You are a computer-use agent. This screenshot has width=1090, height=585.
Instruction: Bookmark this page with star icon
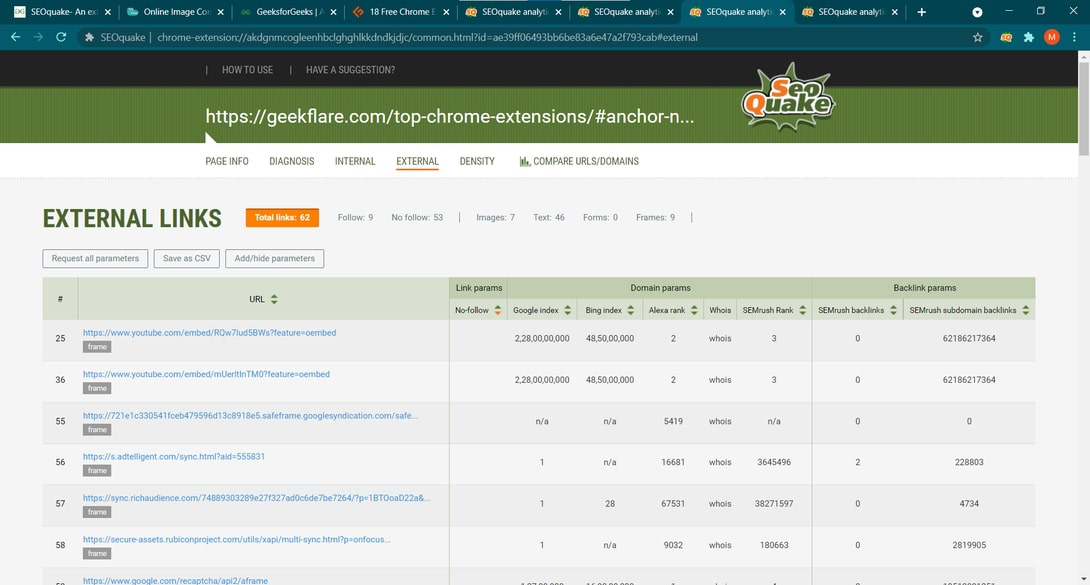pos(977,38)
